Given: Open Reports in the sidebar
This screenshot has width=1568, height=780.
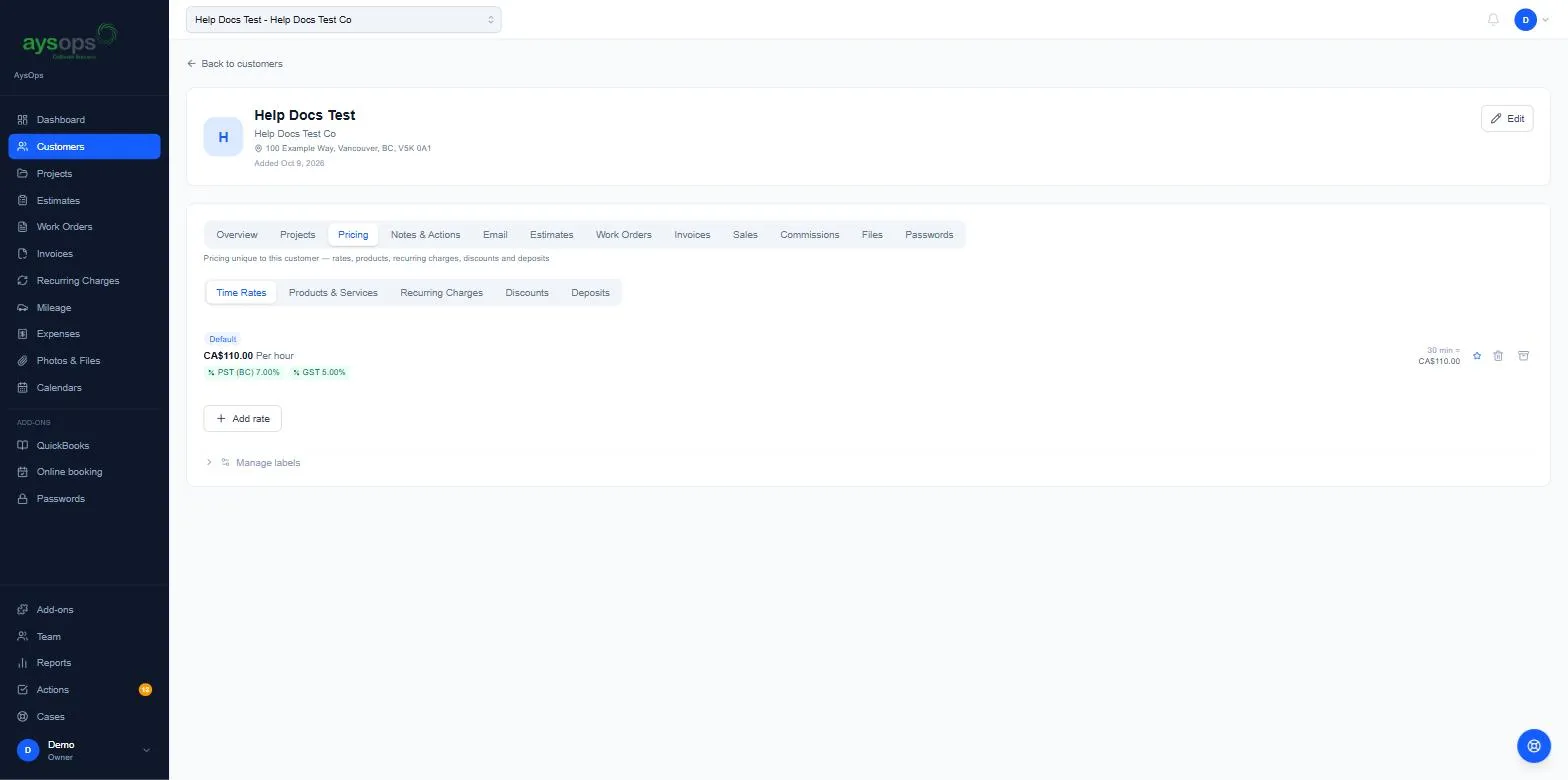Looking at the screenshot, I should click(84, 663).
